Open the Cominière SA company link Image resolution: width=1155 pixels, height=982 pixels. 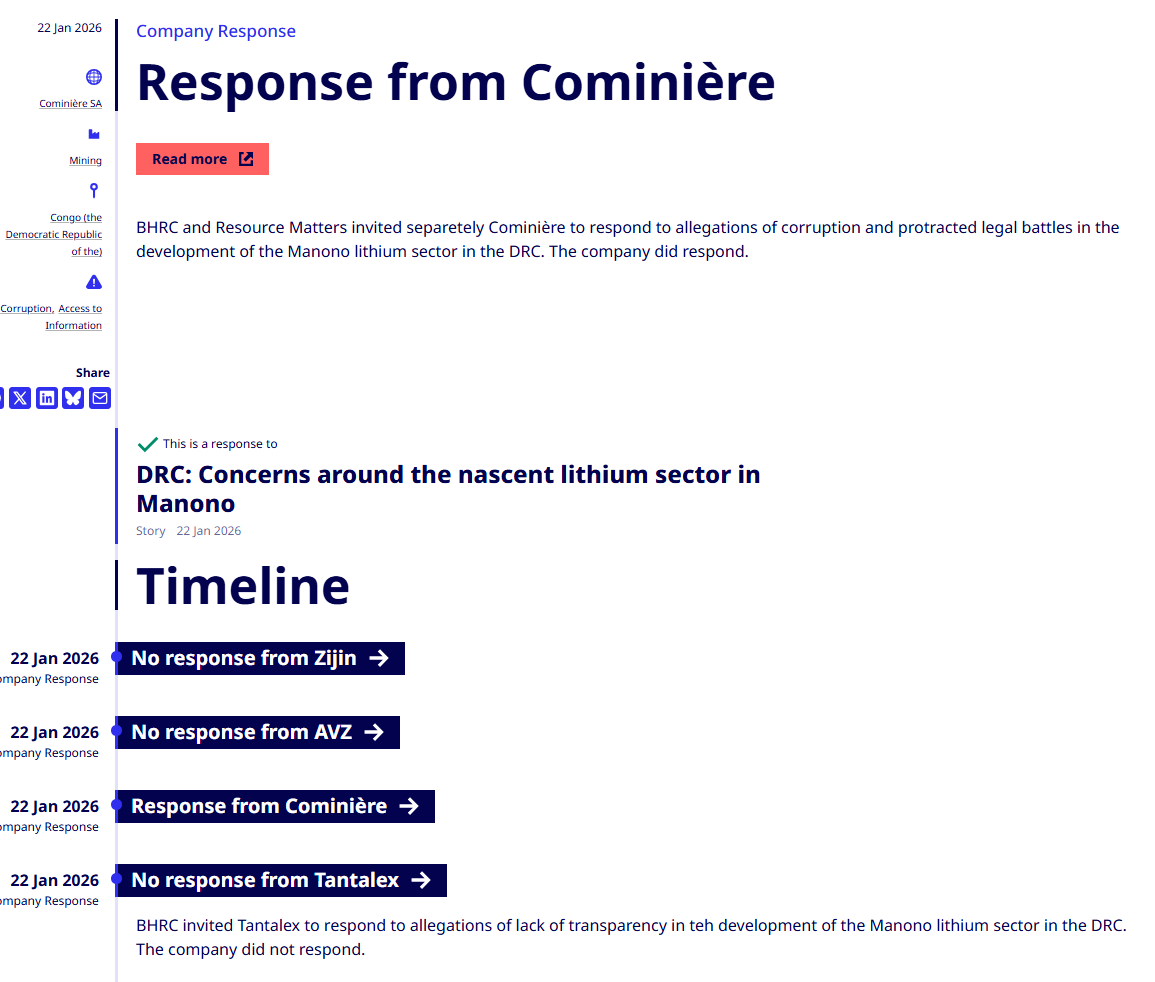(70, 104)
